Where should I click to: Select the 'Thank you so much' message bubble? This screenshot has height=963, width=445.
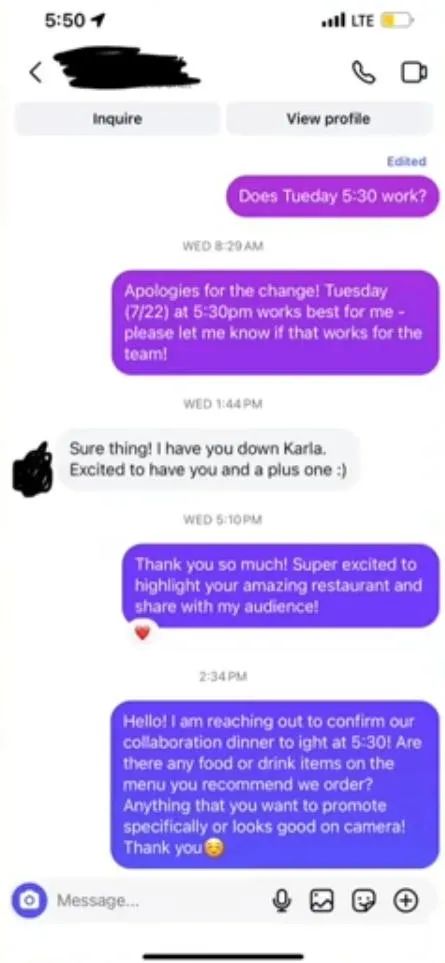(x=281, y=585)
